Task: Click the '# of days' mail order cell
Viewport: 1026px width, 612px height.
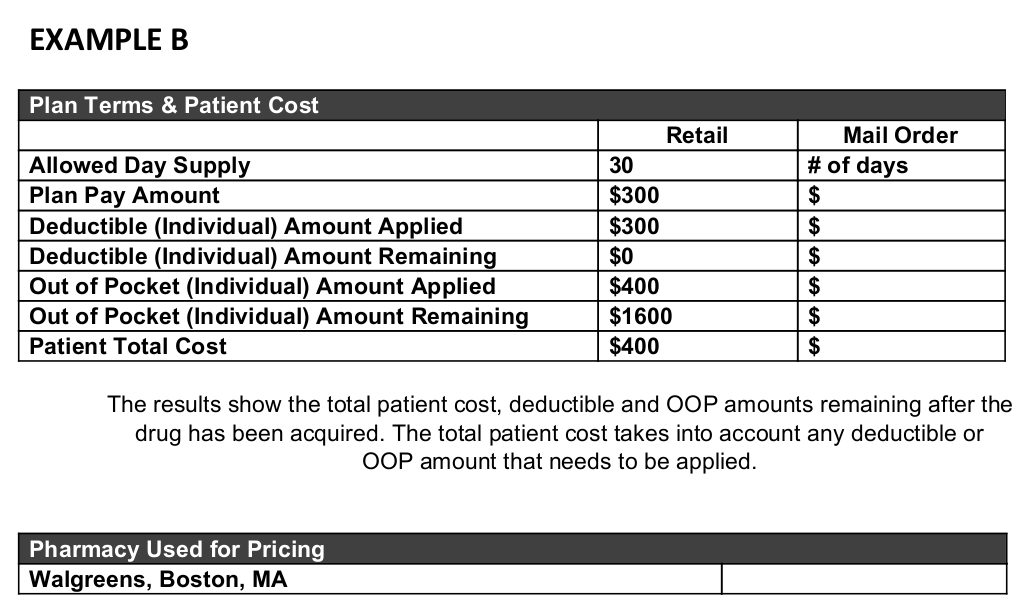Action: pyautogui.click(x=901, y=166)
